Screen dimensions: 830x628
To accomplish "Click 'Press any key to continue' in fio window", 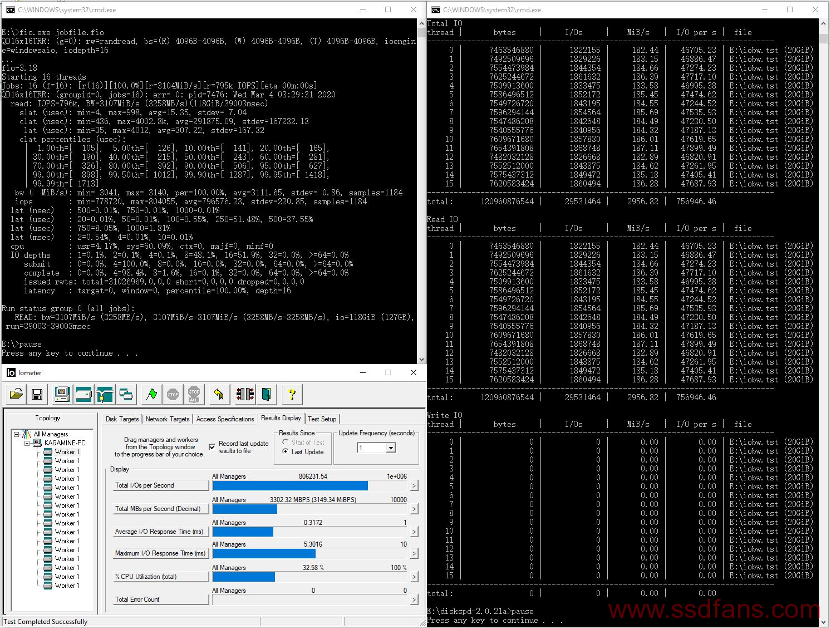I will (70, 353).
